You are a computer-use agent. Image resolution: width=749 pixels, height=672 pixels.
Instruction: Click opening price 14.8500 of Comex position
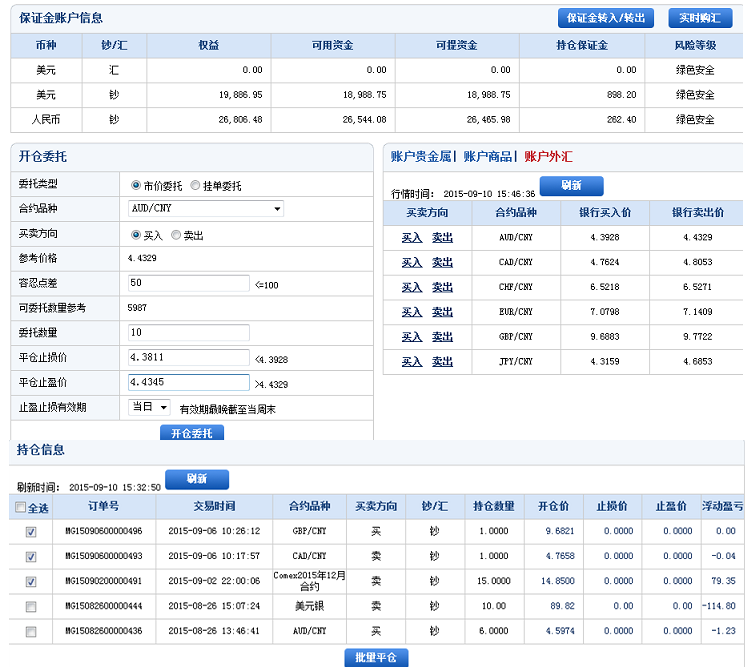(x=557, y=581)
